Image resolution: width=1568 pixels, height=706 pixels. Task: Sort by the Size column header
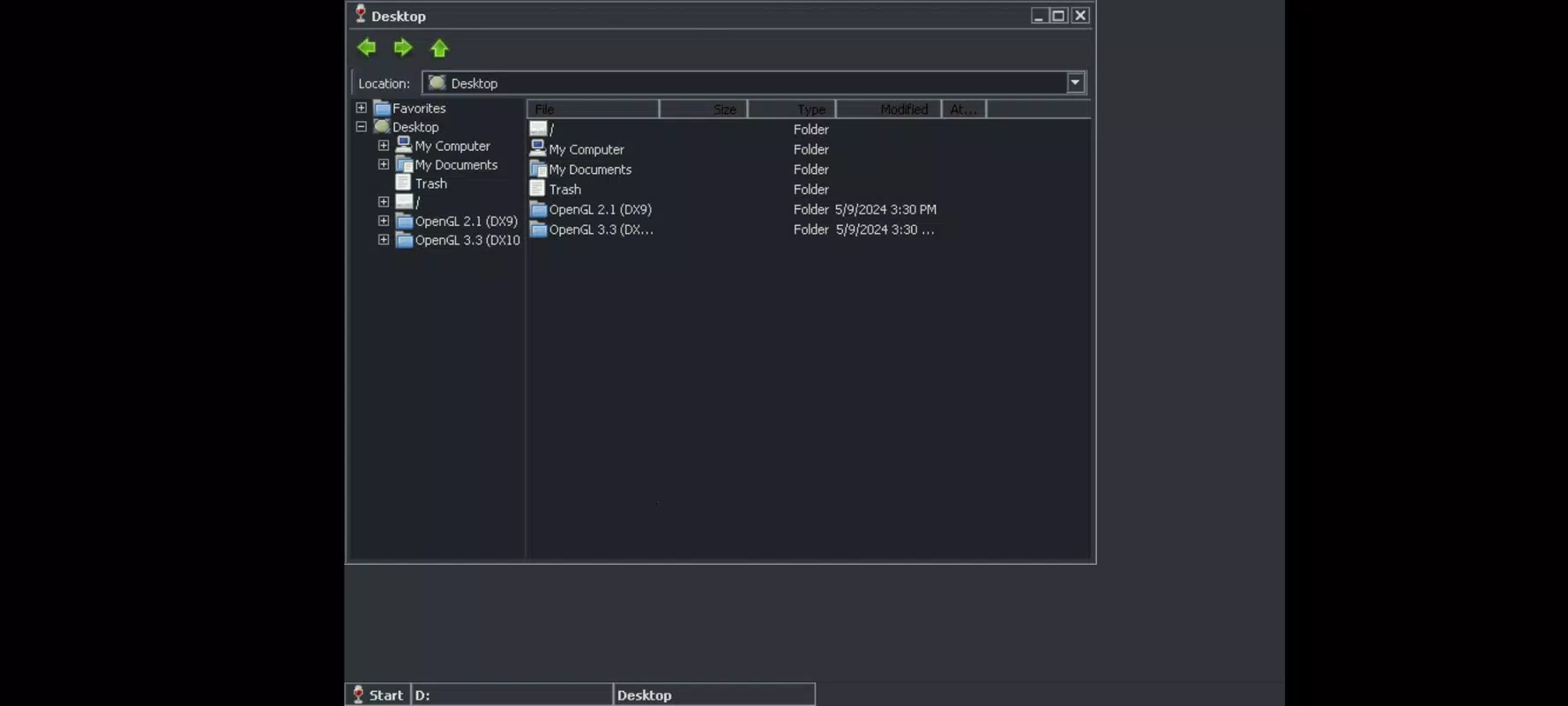(704, 109)
